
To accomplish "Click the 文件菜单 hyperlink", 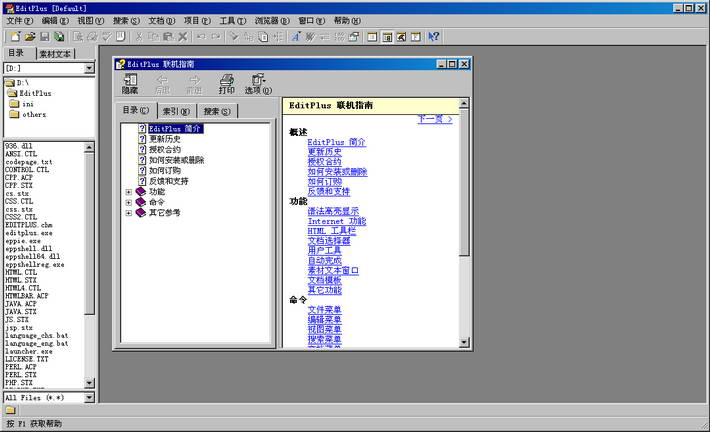I will pyautogui.click(x=325, y=310).
